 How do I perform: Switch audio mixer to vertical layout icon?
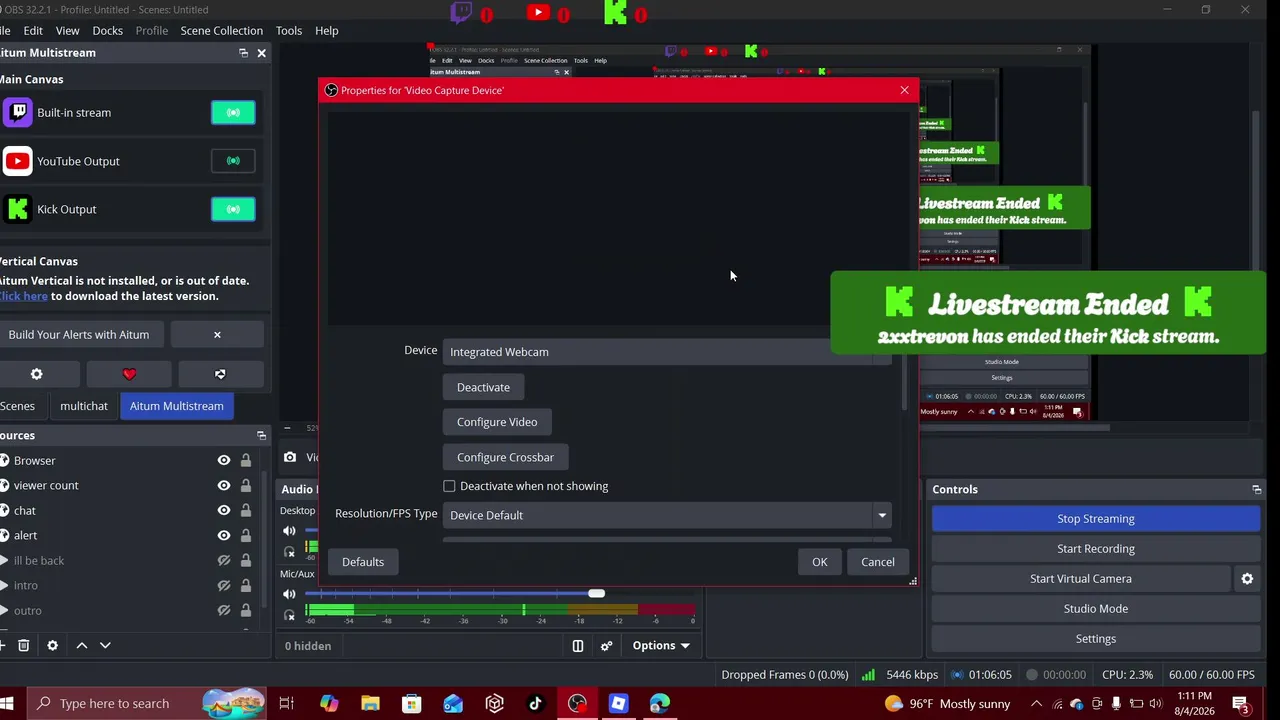click(x=577, y=646)
